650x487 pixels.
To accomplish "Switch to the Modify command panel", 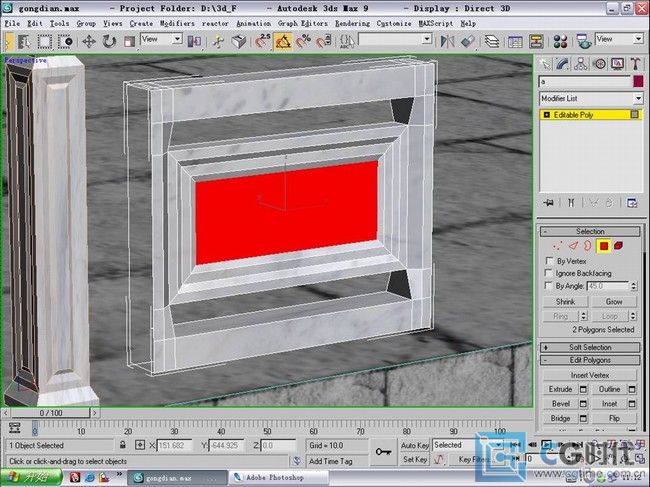I will click(x=562, y=64).
